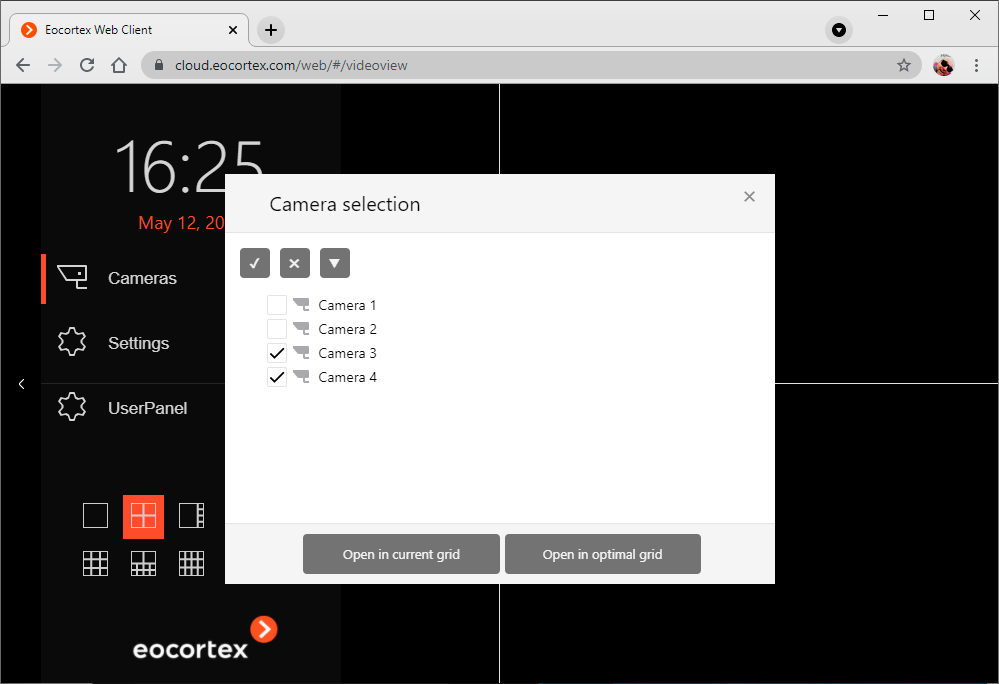This screenshot has width=999, height=684.
Task: Enable Camera 2 selection
Action: [x=277, y=328]
